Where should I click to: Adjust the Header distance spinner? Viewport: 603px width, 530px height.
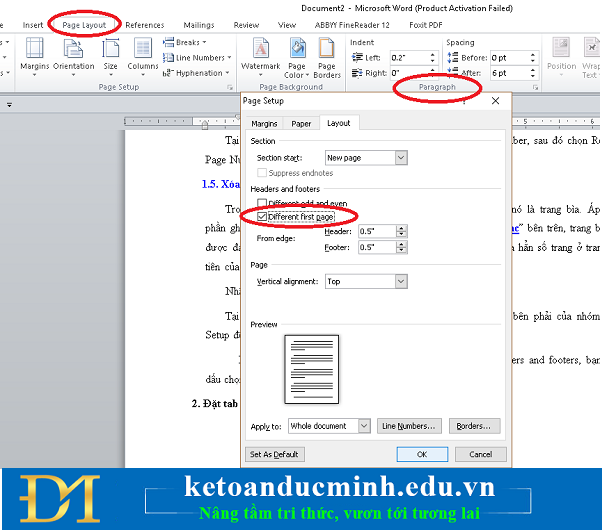pos(401,231)
